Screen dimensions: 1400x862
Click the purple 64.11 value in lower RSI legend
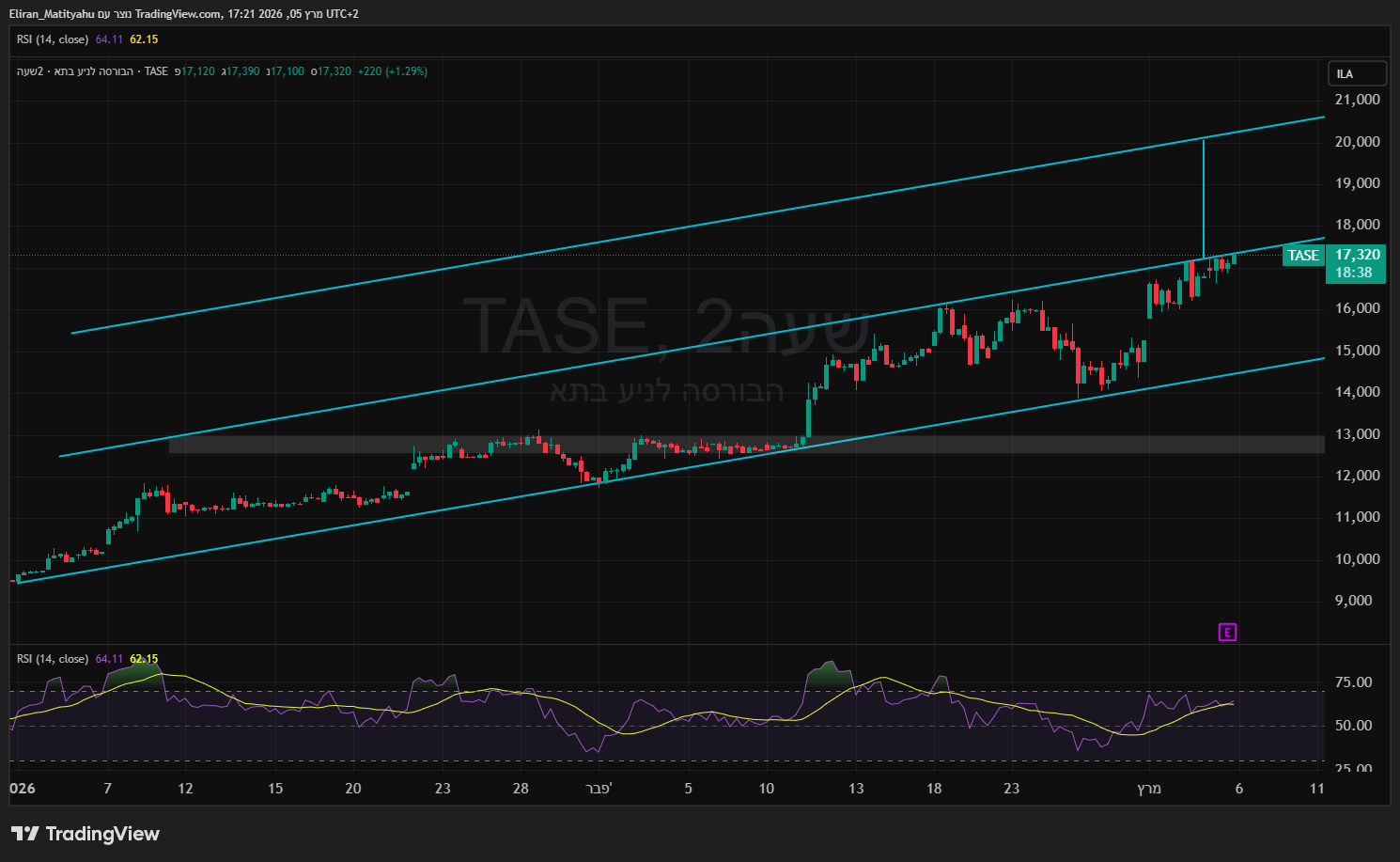(x=109, y=659)
